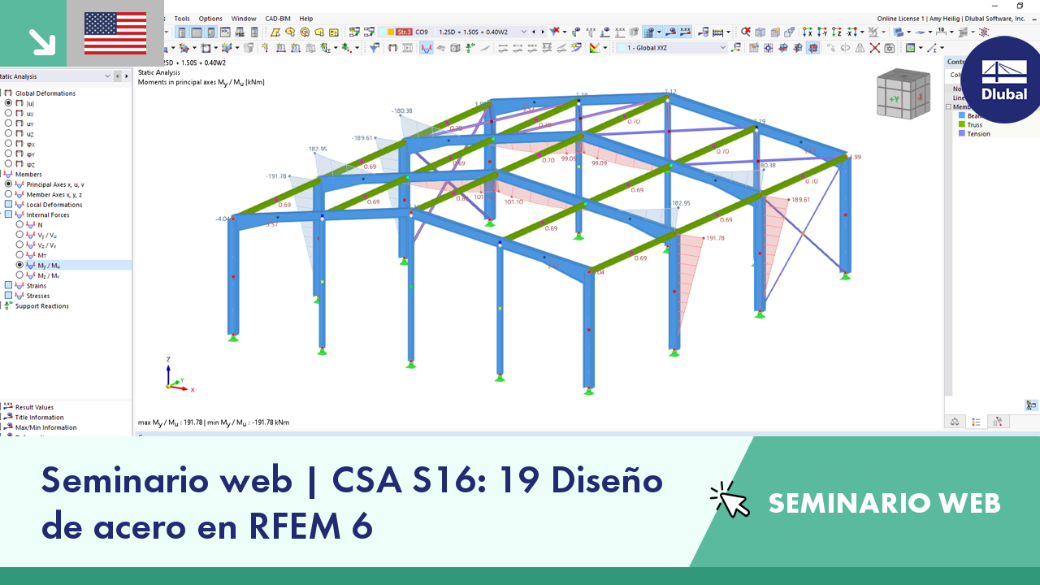This screenshot has width=1040, height=585.
Task: Open the 1 - Global XYZ coordinate dropdown
Action: coord(722,48)
